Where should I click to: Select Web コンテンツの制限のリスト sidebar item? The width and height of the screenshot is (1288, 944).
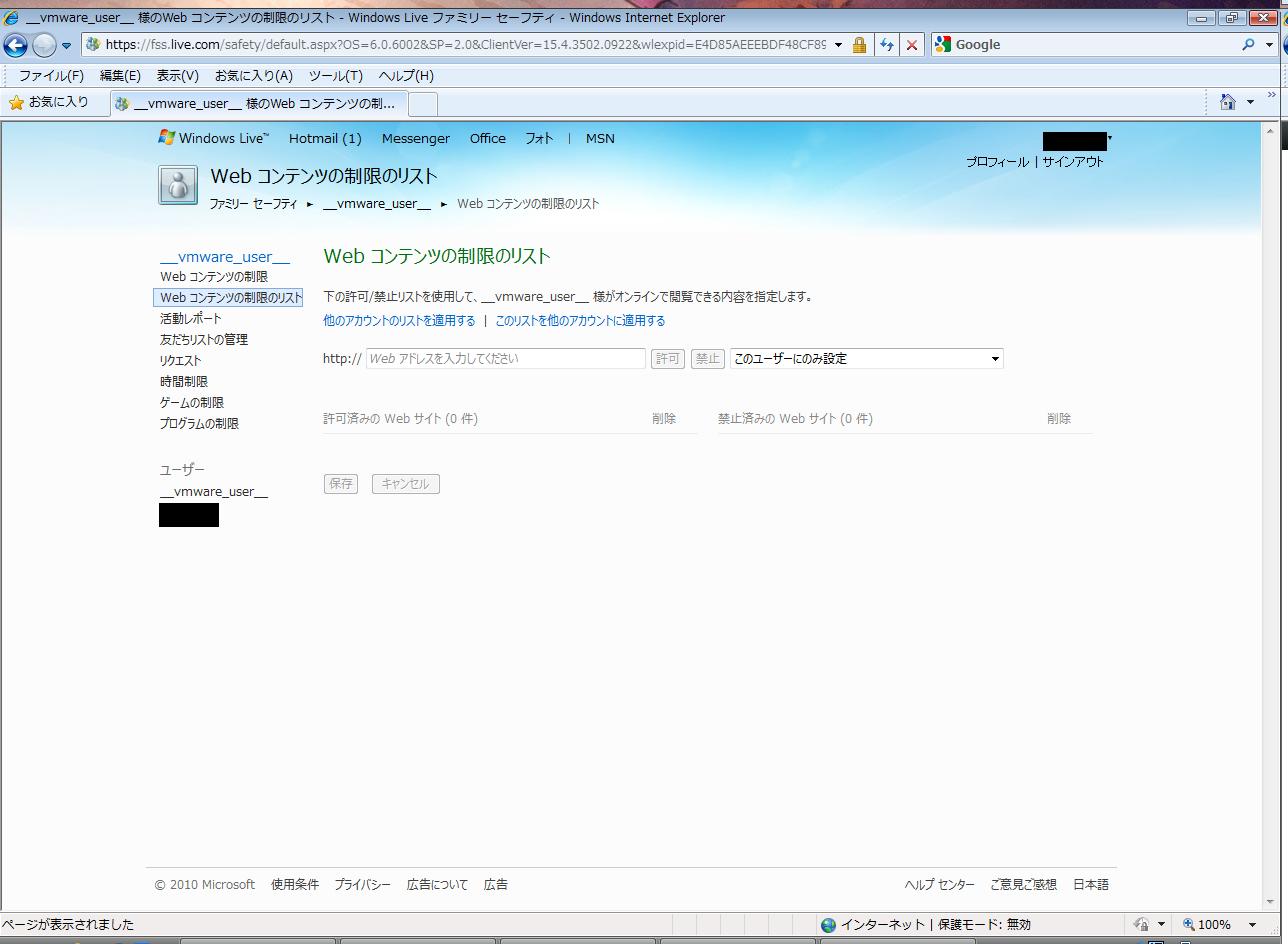point(229,297)
